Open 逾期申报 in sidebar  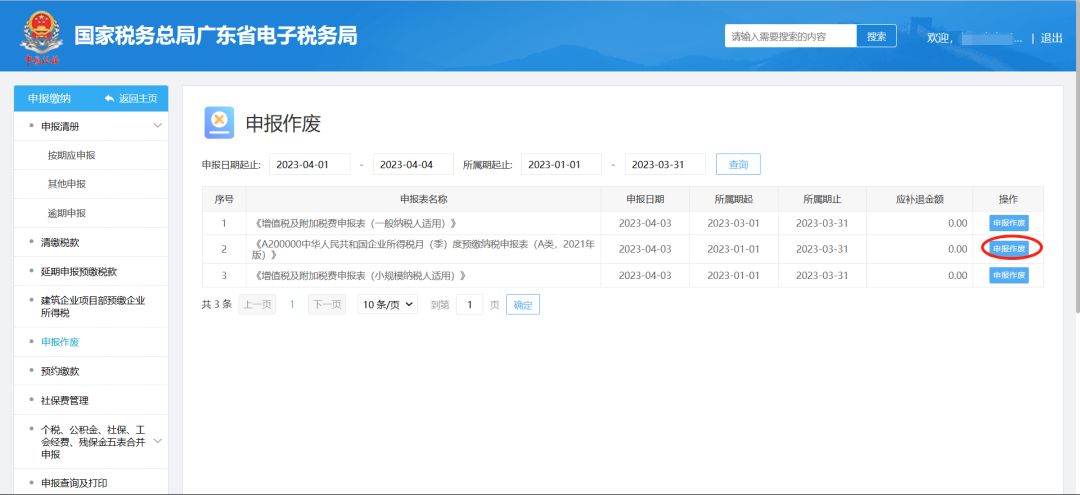pyautogui.click(x=67, y=213)
